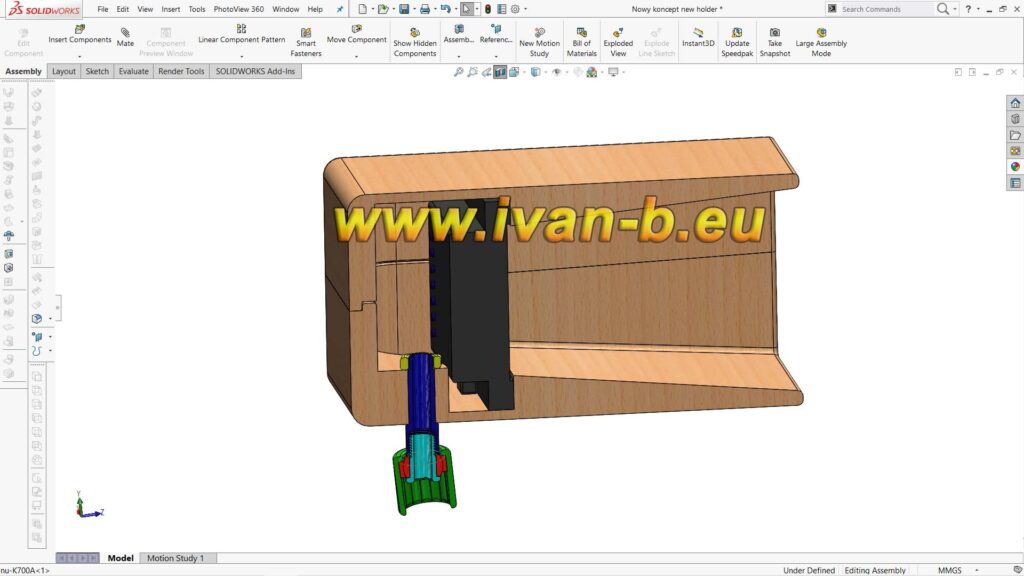The image size is (1024, 576).
Task: Launch Smart Fasteners
Action: 306,42
